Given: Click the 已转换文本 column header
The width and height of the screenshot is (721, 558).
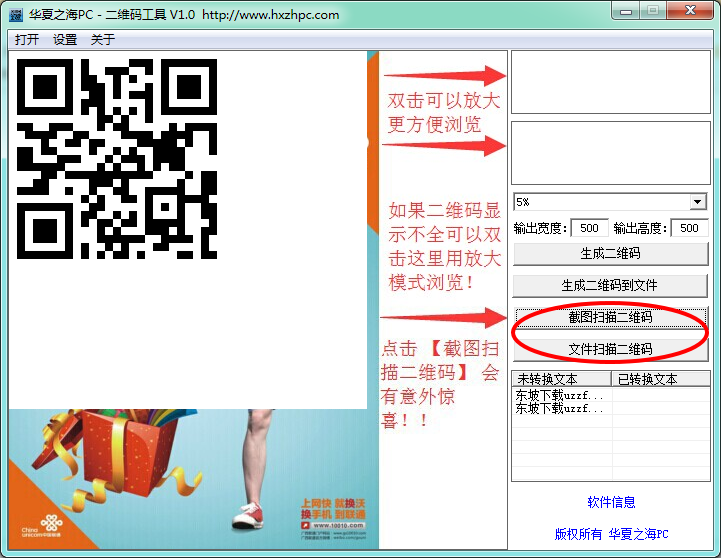Looking at the screenshot, I should click(661, 379).
